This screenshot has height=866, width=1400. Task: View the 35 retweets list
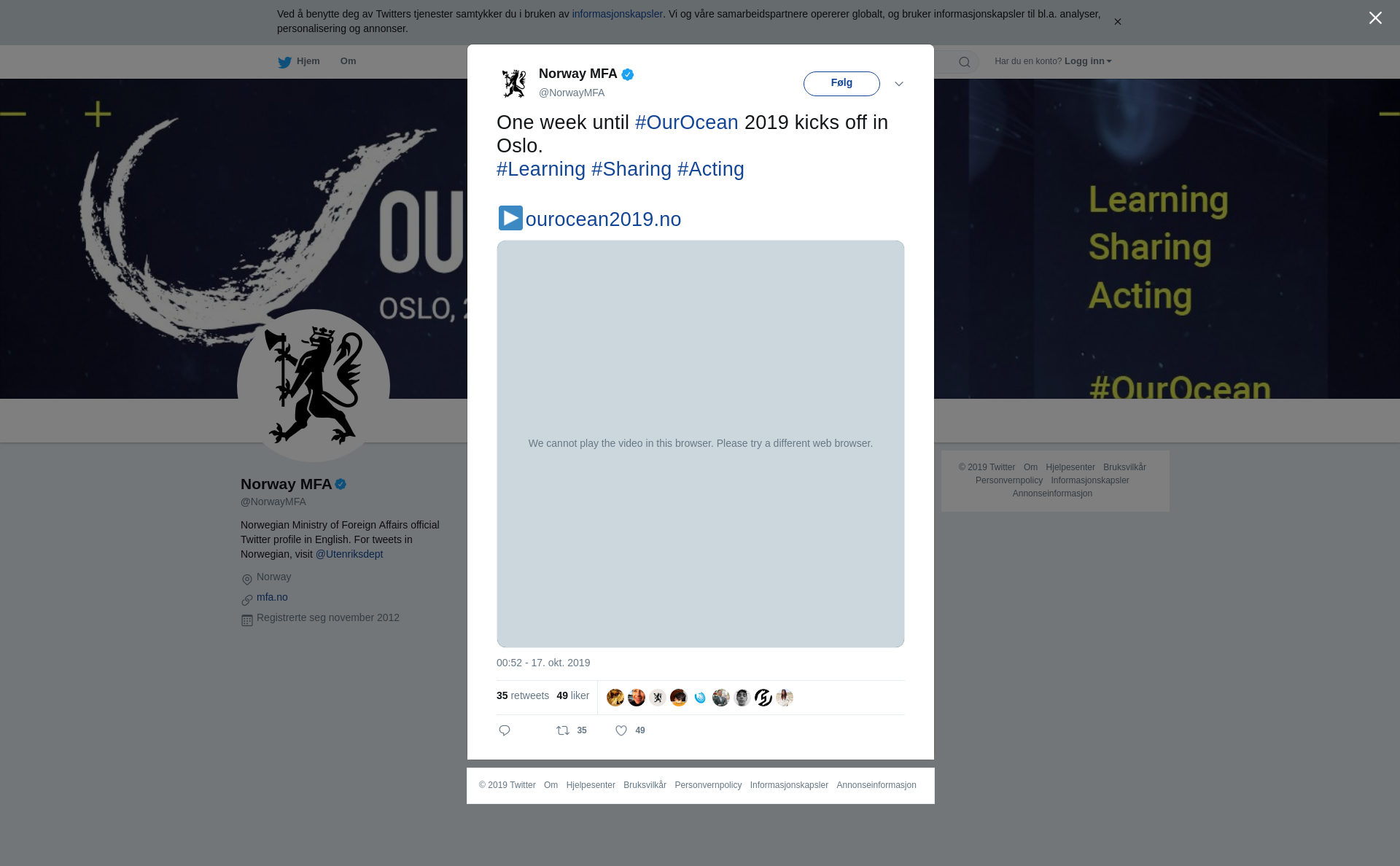click(523, 695)
